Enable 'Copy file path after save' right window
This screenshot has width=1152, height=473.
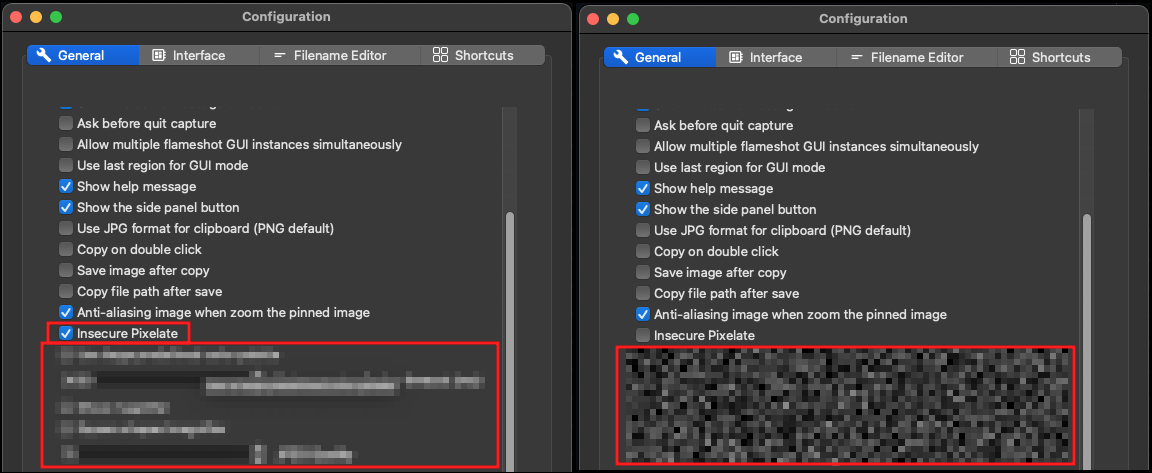click(643, 294)
